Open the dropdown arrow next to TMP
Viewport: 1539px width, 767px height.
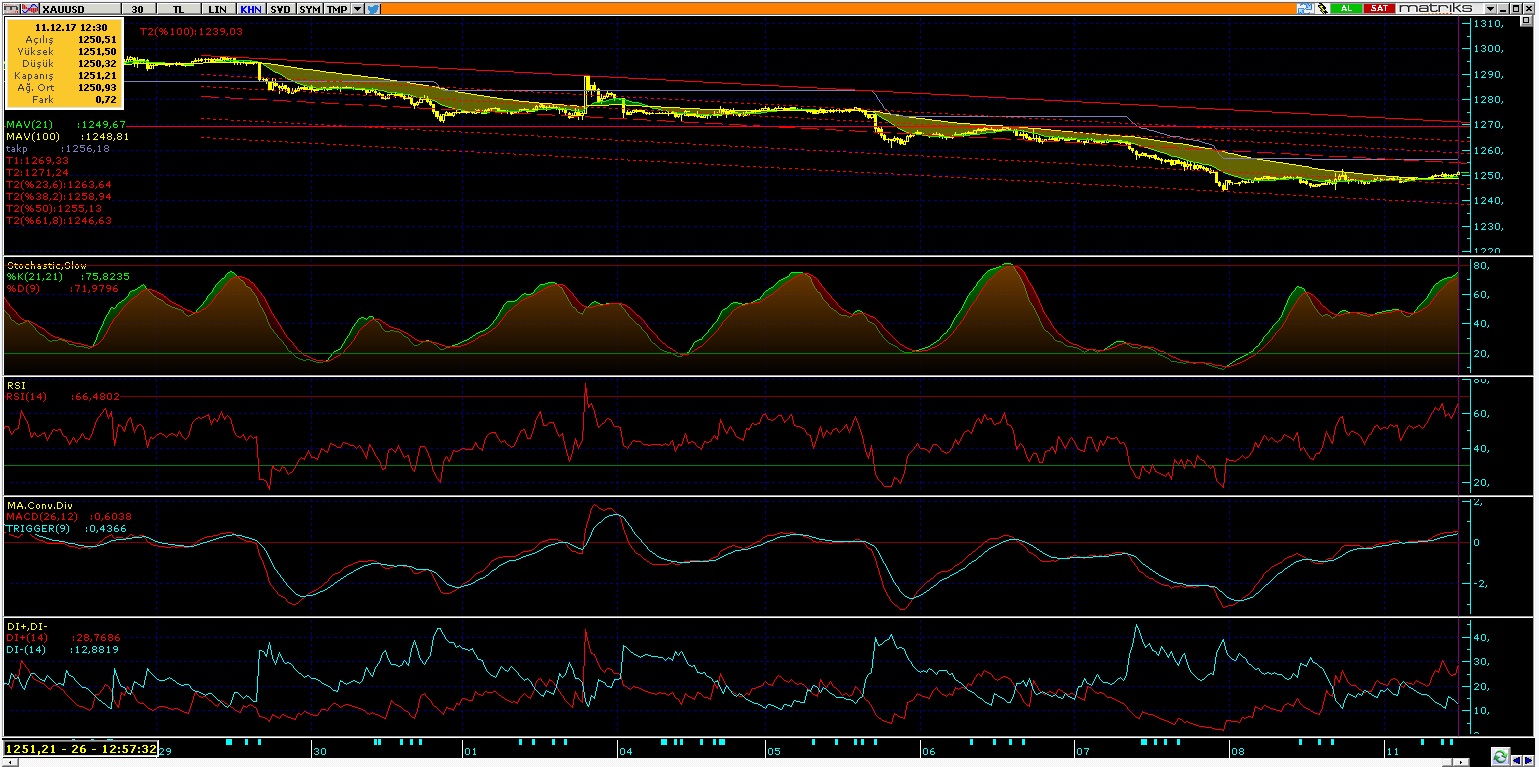coord(358,8)
